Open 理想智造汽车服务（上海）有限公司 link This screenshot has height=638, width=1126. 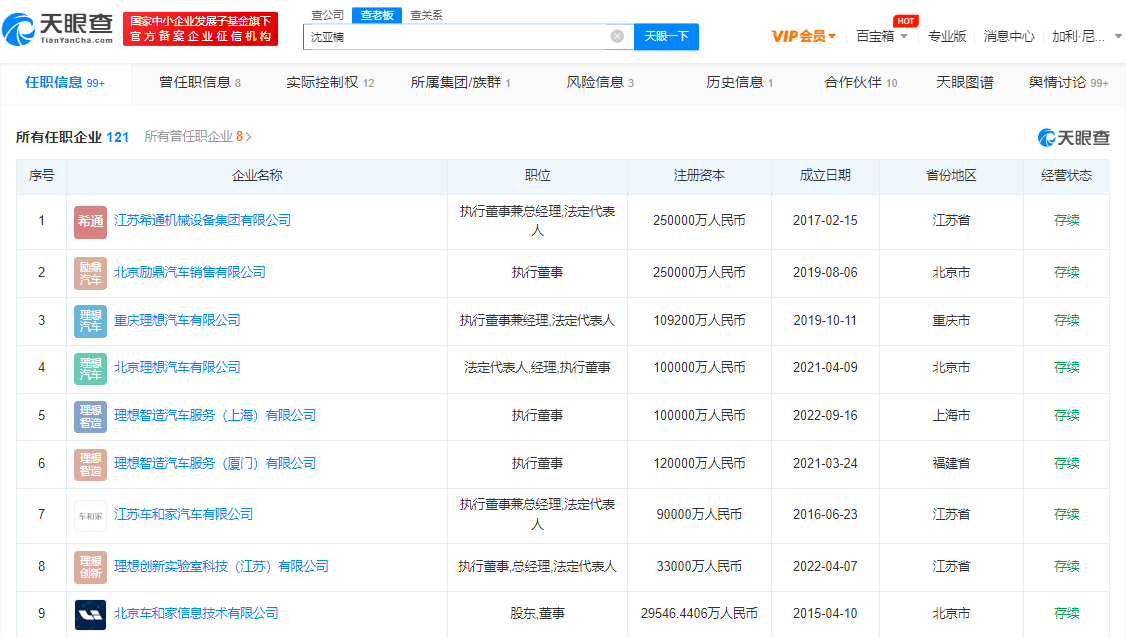tap(215, 415)
